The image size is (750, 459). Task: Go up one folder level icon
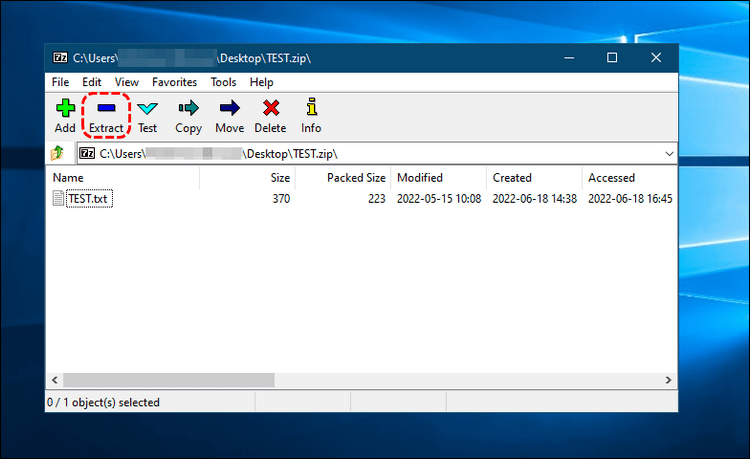[x=57, y=153]
